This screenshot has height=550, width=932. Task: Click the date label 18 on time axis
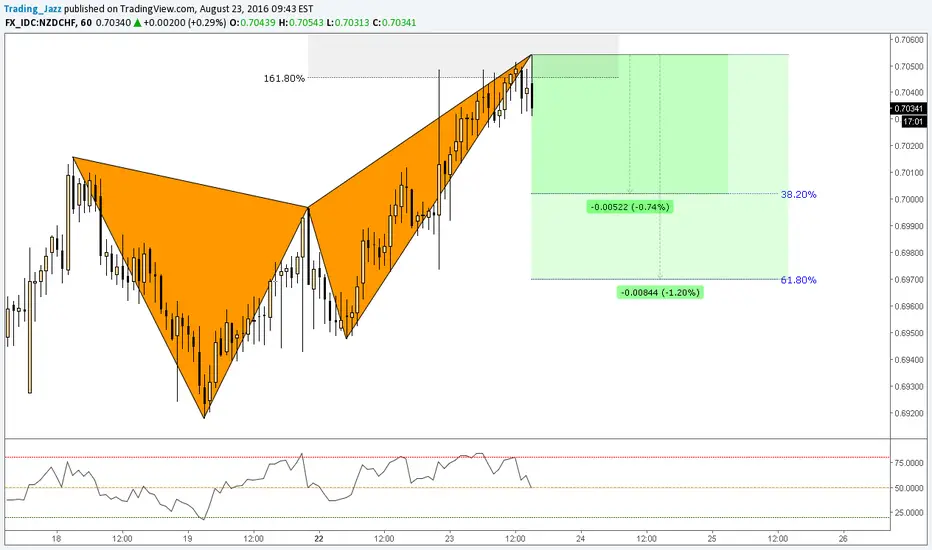pyautogui.click(x=56, y=539)
